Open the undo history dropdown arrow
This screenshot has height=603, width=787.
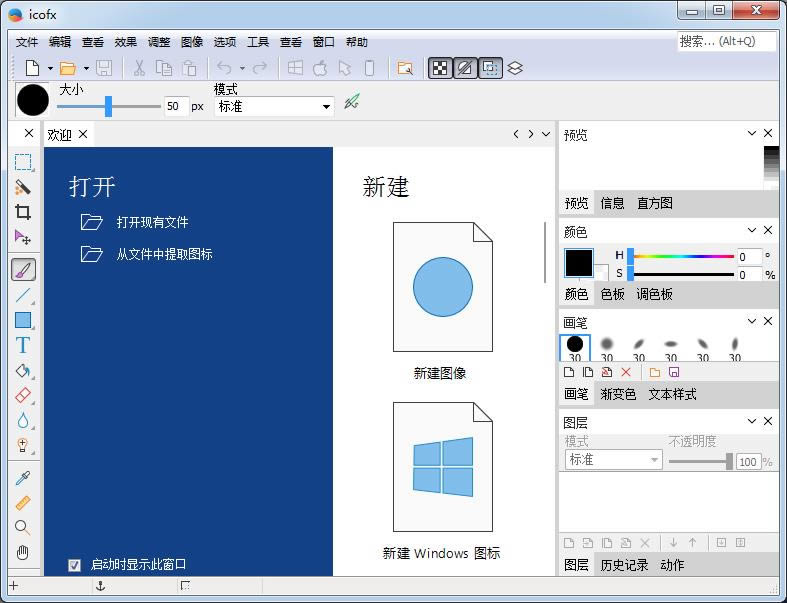[242, 68]
